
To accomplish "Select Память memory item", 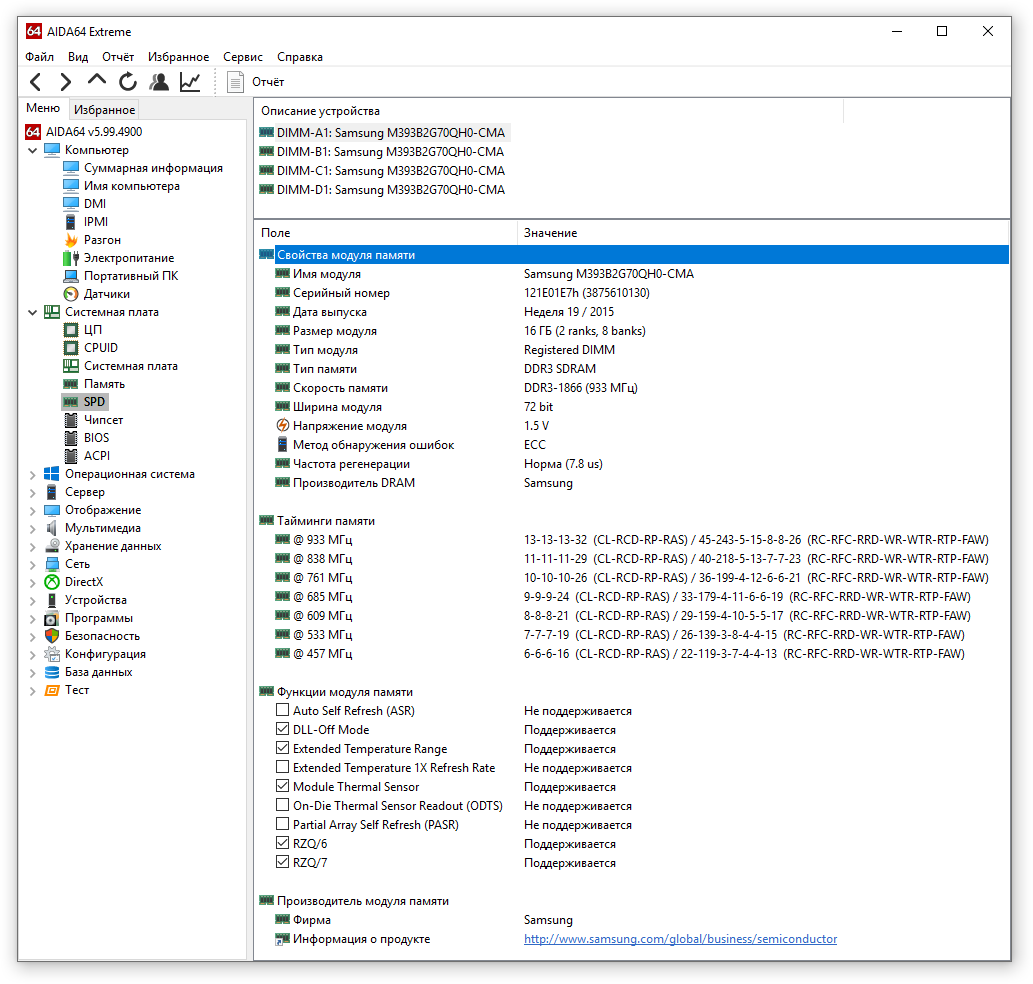I will 104,384.
